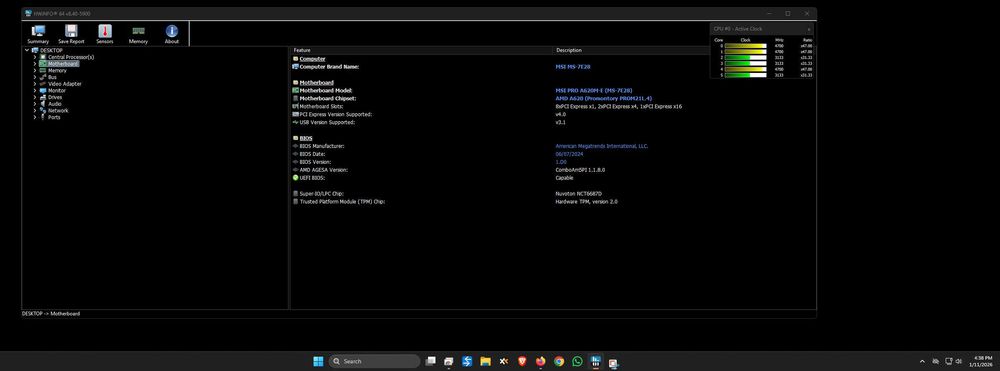Click core 0 clock bar
This screenshot has width=1000, height=371.
click(746, 46)
